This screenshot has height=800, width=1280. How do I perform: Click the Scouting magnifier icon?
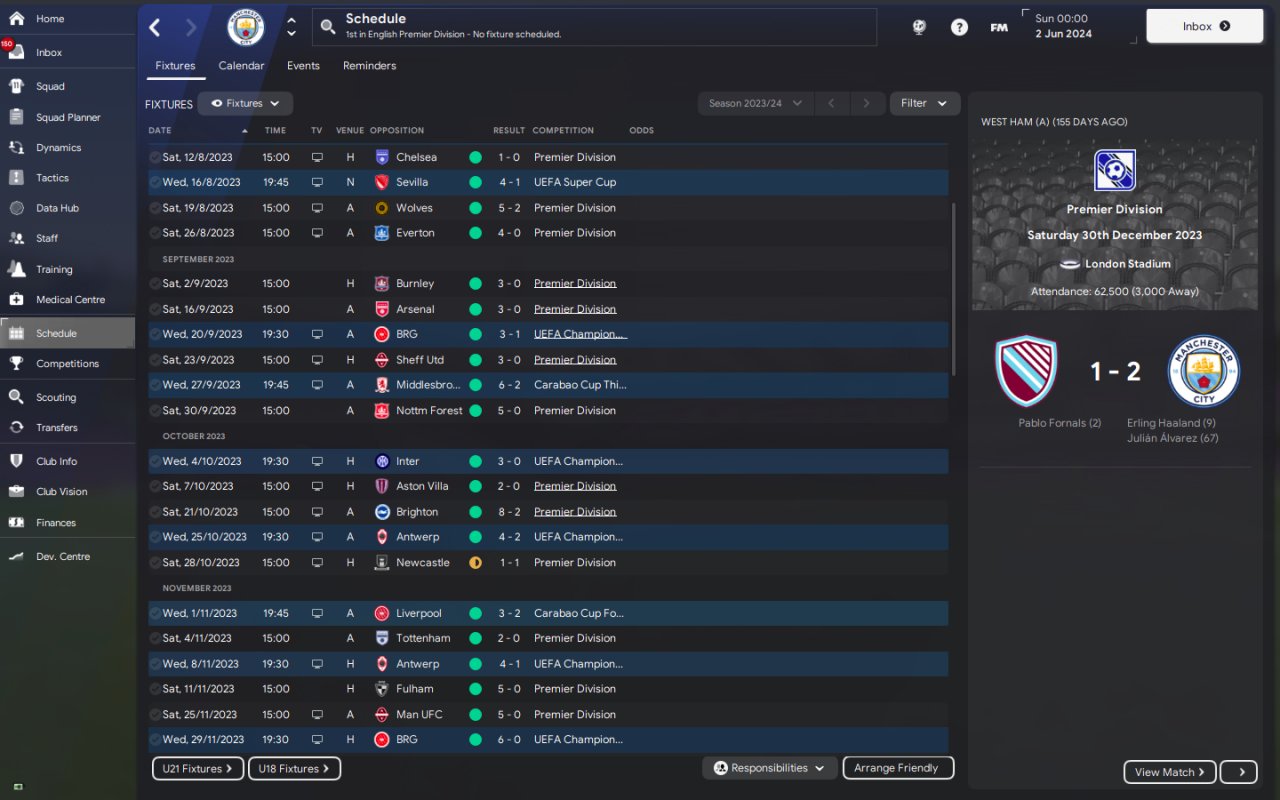[16, 397]
